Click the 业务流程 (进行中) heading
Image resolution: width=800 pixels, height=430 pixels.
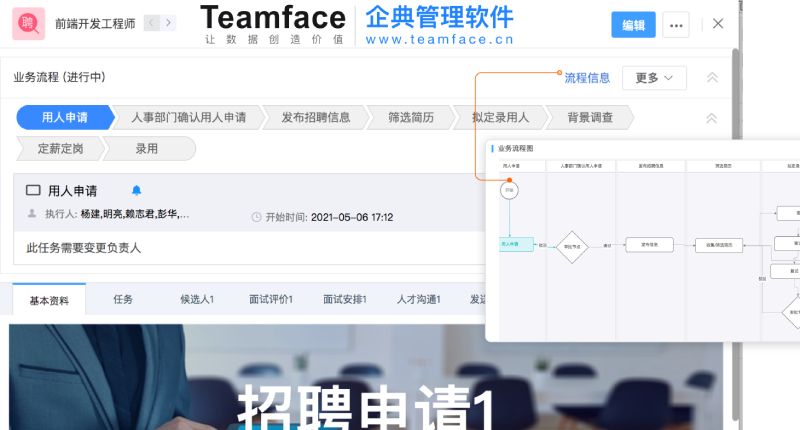(60, 77)
